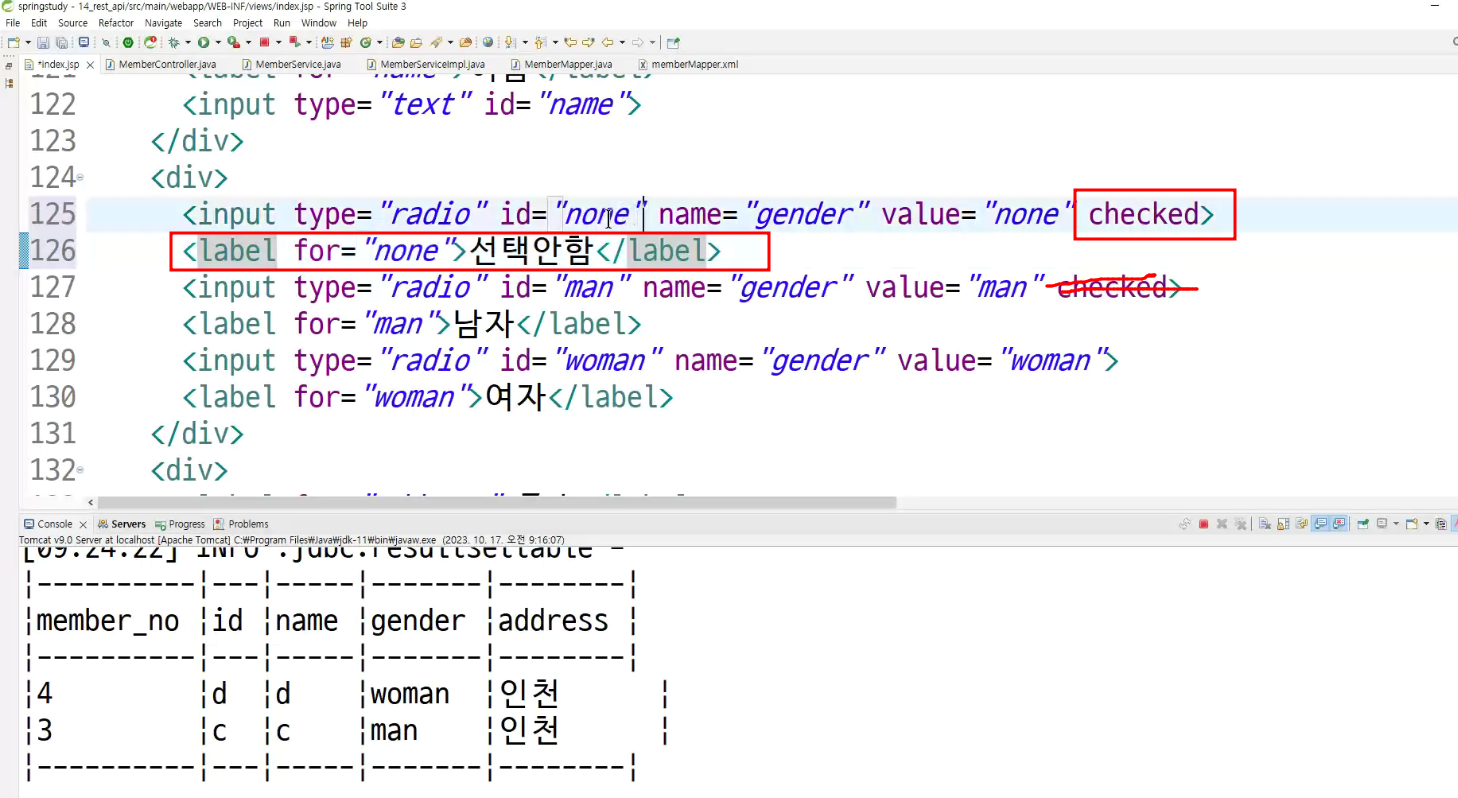Click the 남자 label text on line 128
Screen dimensions: 1458x798
click(484, 324)
